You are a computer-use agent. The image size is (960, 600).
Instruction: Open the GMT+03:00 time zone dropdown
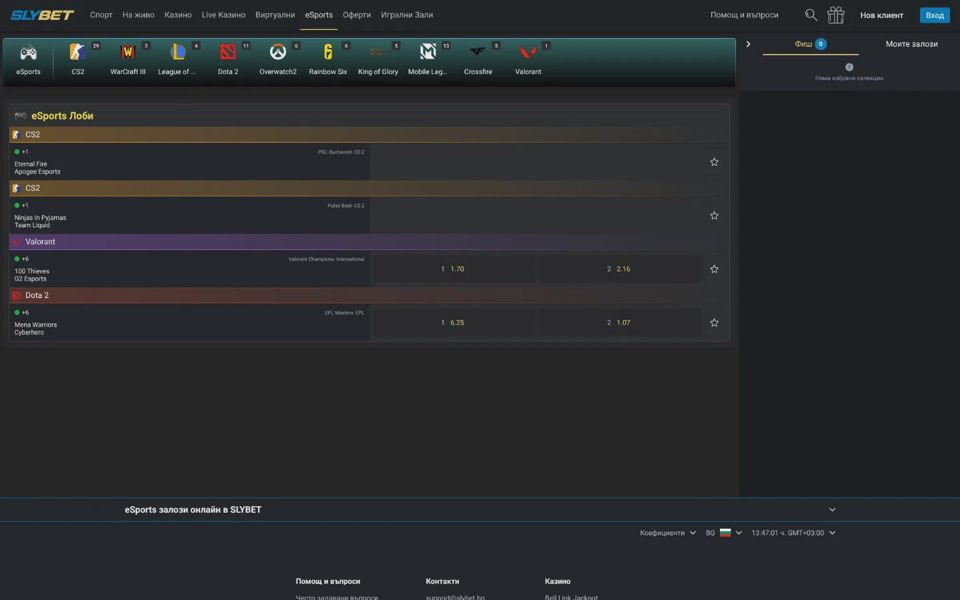point(793,533)
